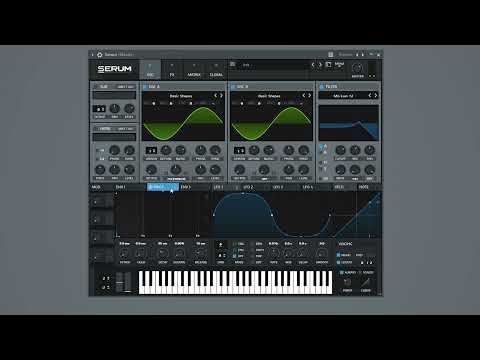Image resolution: width=480 pixels, height=360 pixels.
Task: Save the current preset with disk icon
Action: [328, 64]
